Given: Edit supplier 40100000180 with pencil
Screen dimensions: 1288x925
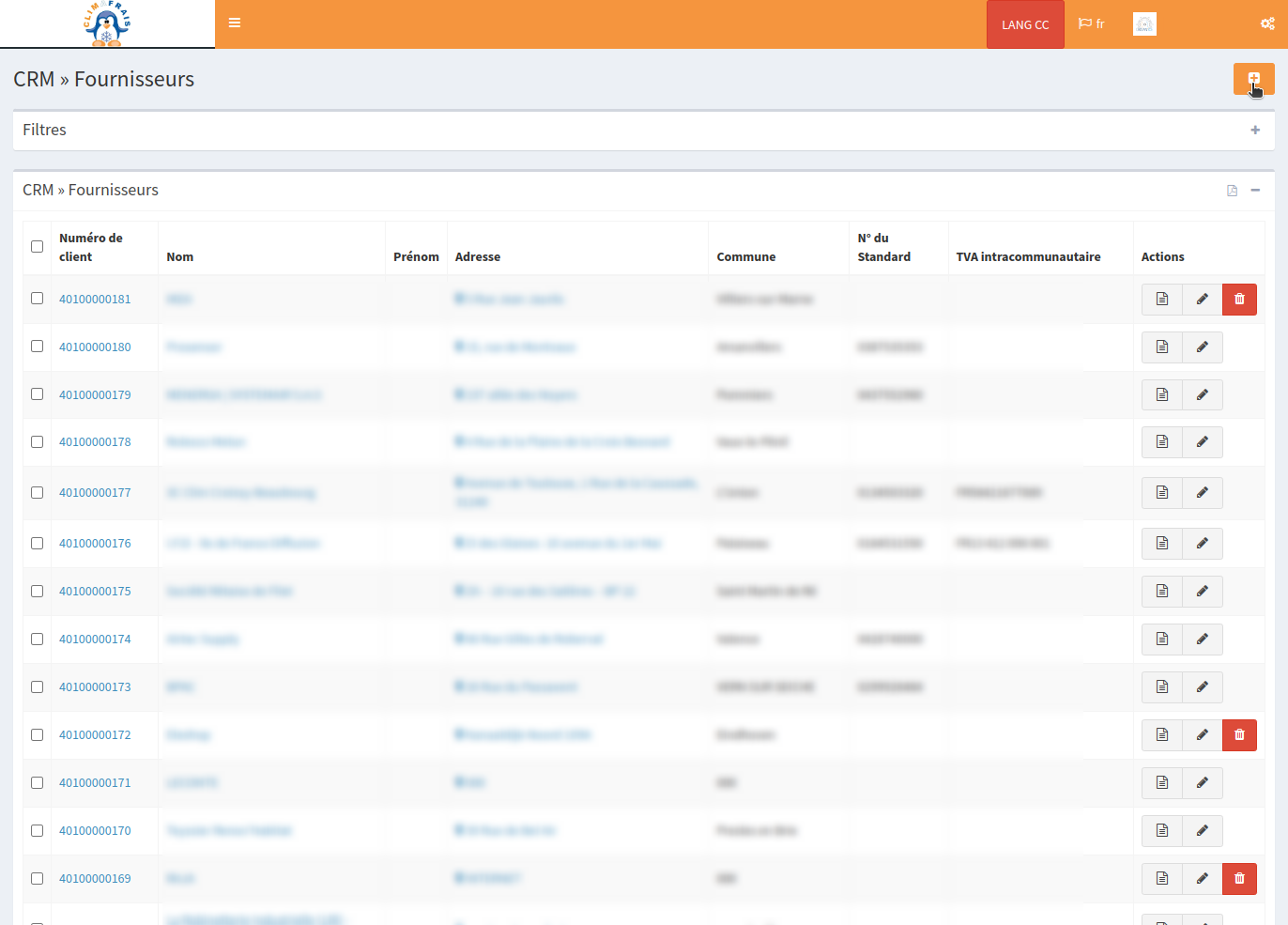Looking at the screenshot, I should (x=1202, y=347).
